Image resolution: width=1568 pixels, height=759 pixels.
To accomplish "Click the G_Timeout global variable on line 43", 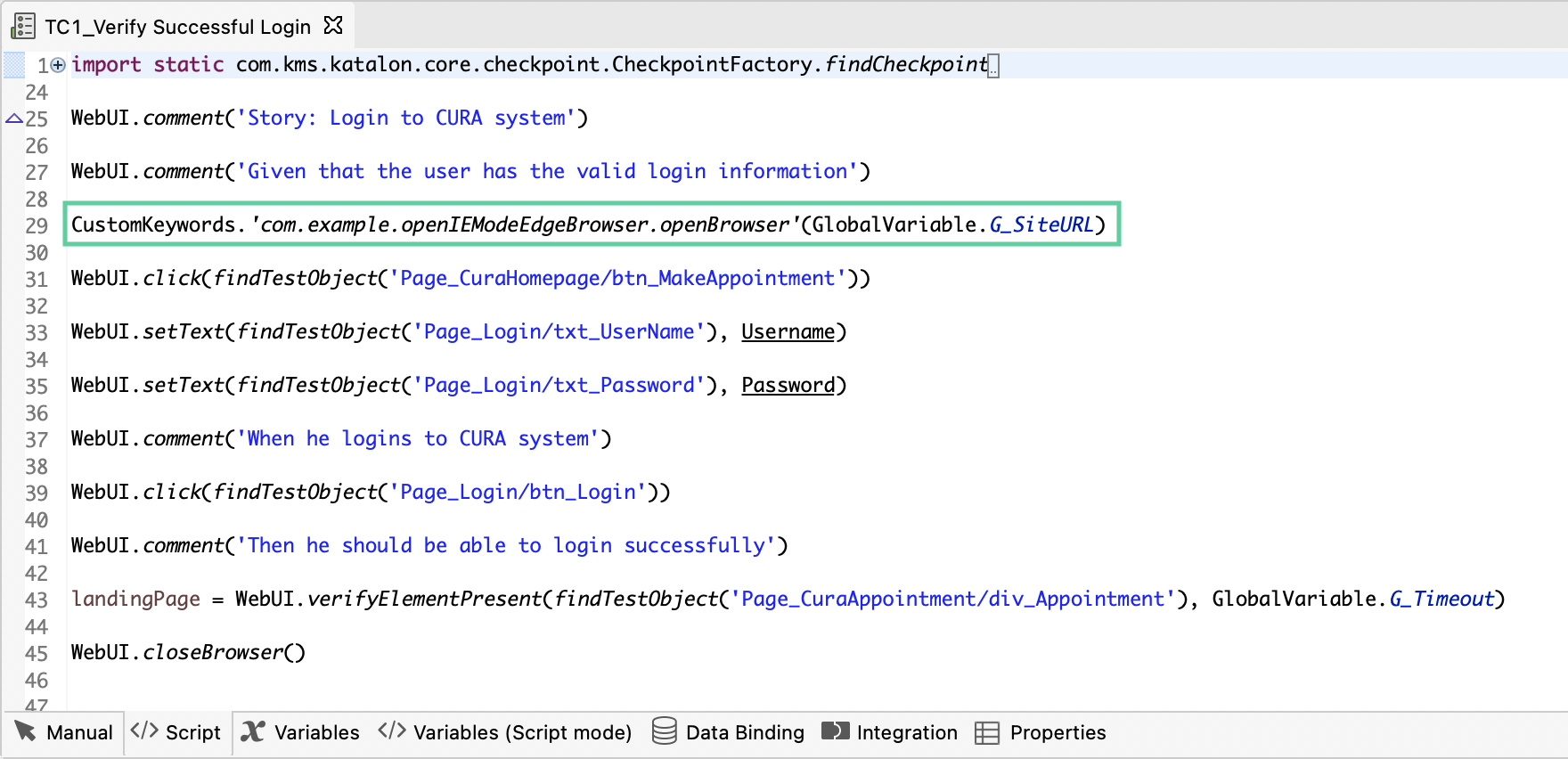I will [x=1441, y=599].
